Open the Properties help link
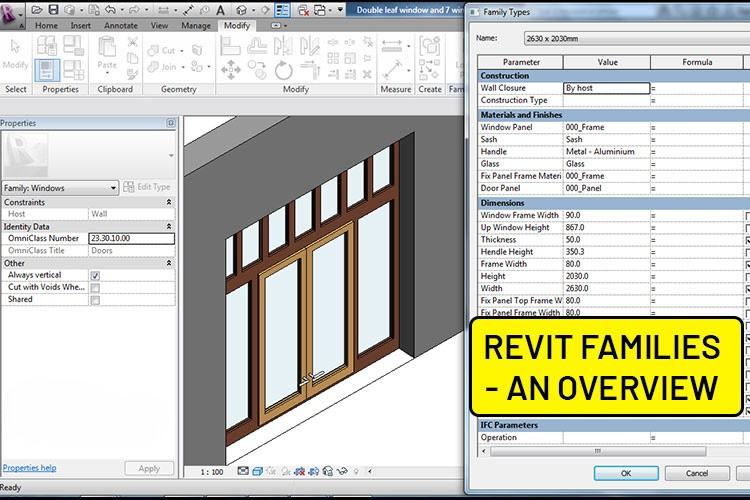 coord(29,468)
